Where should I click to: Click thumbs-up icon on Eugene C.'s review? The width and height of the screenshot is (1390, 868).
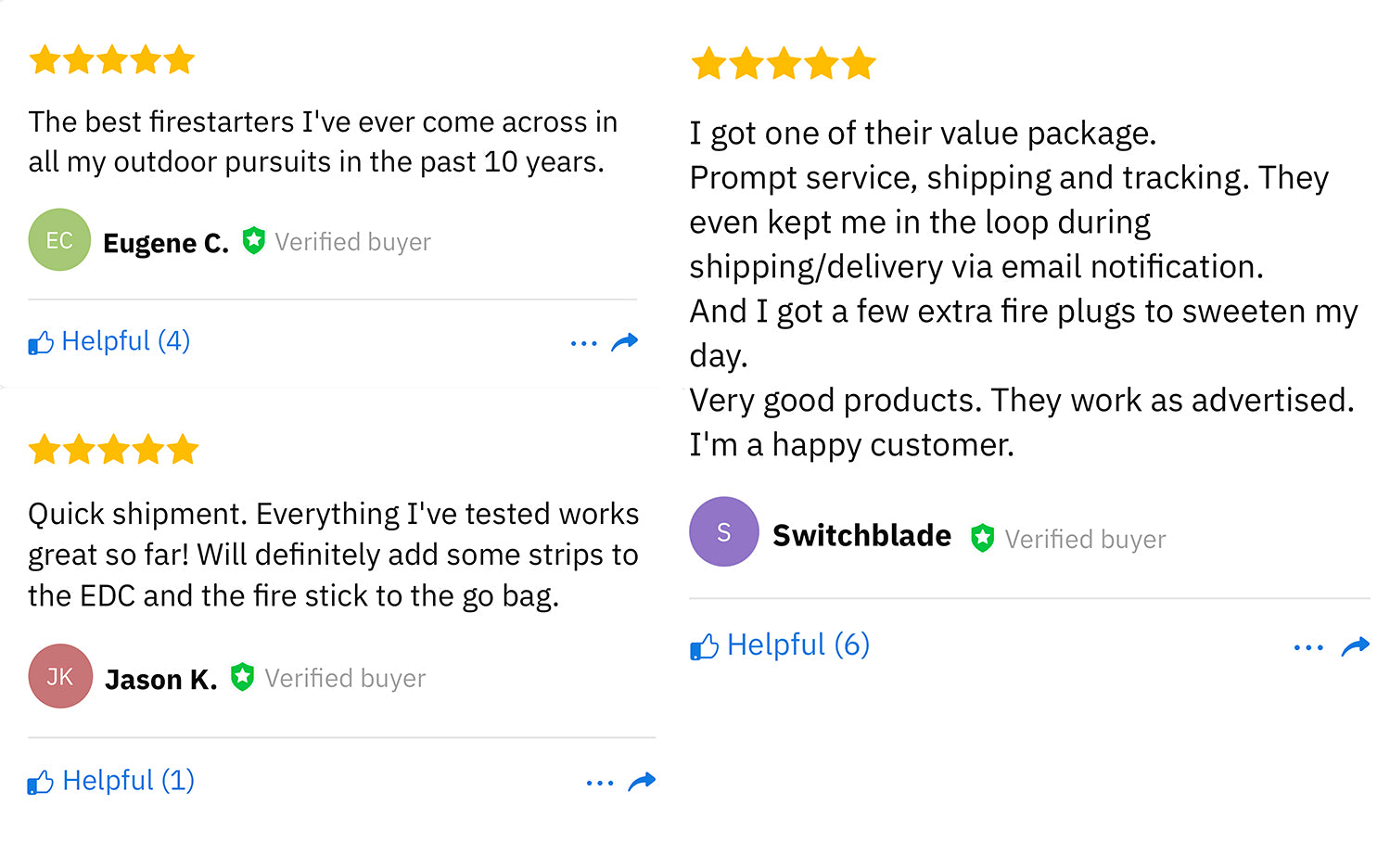tap(41, 343)
